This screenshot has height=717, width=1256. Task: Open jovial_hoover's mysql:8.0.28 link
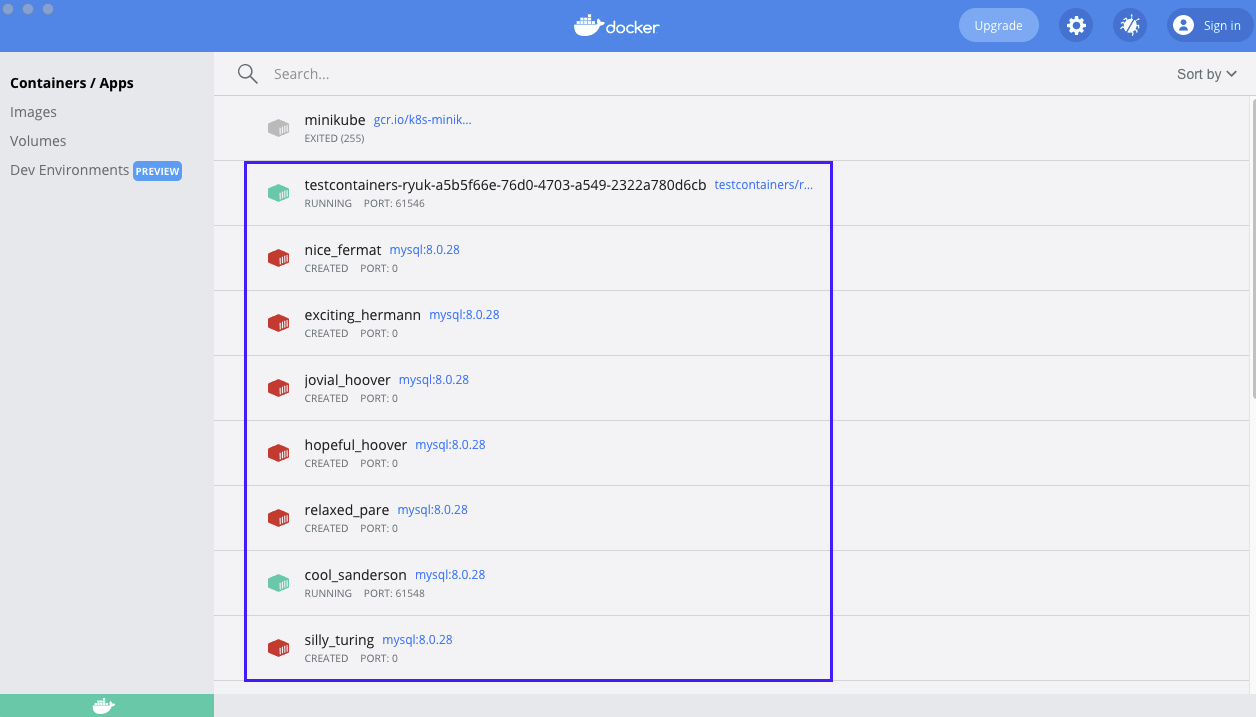434,380
